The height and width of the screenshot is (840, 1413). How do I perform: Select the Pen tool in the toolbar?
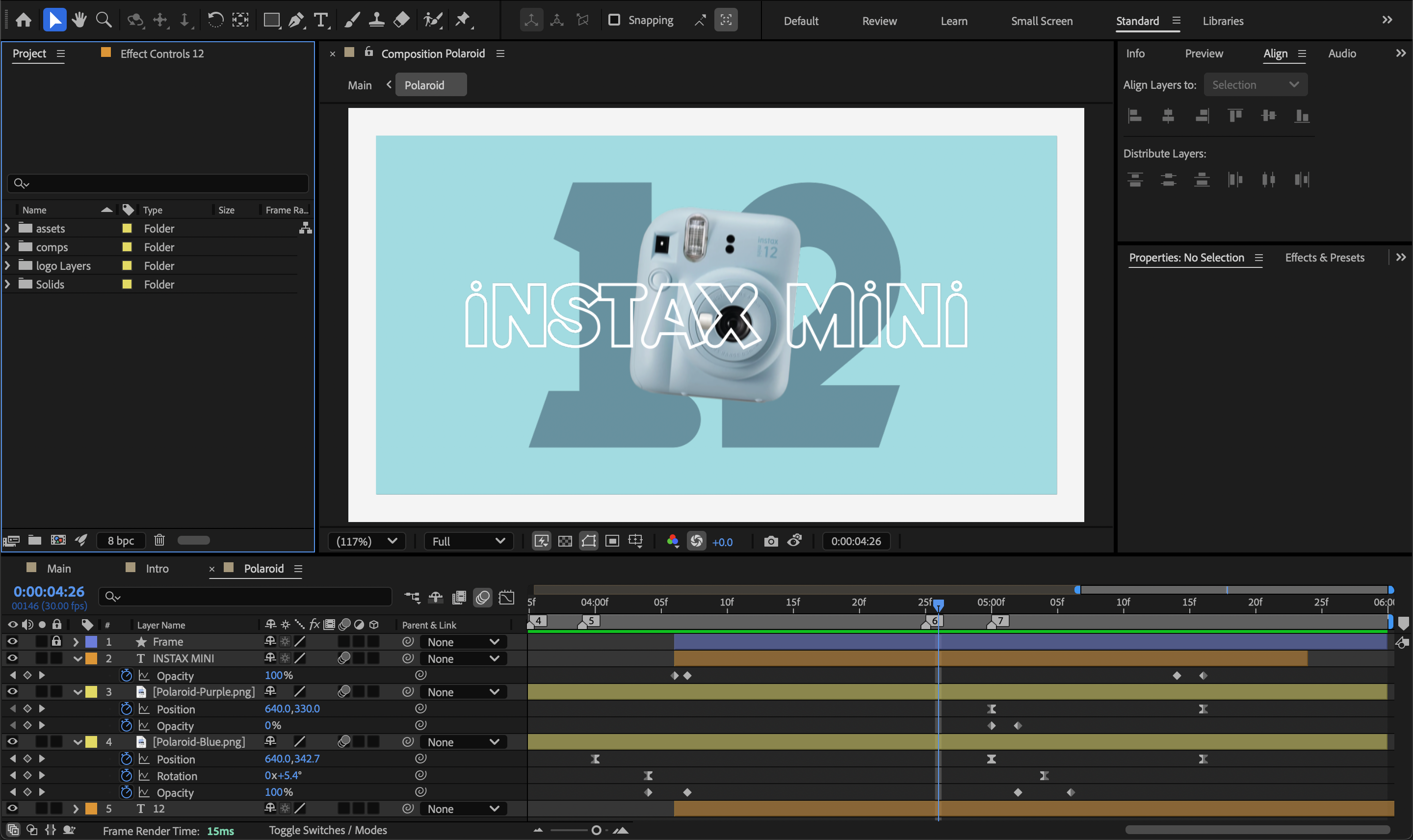point(296,20)
